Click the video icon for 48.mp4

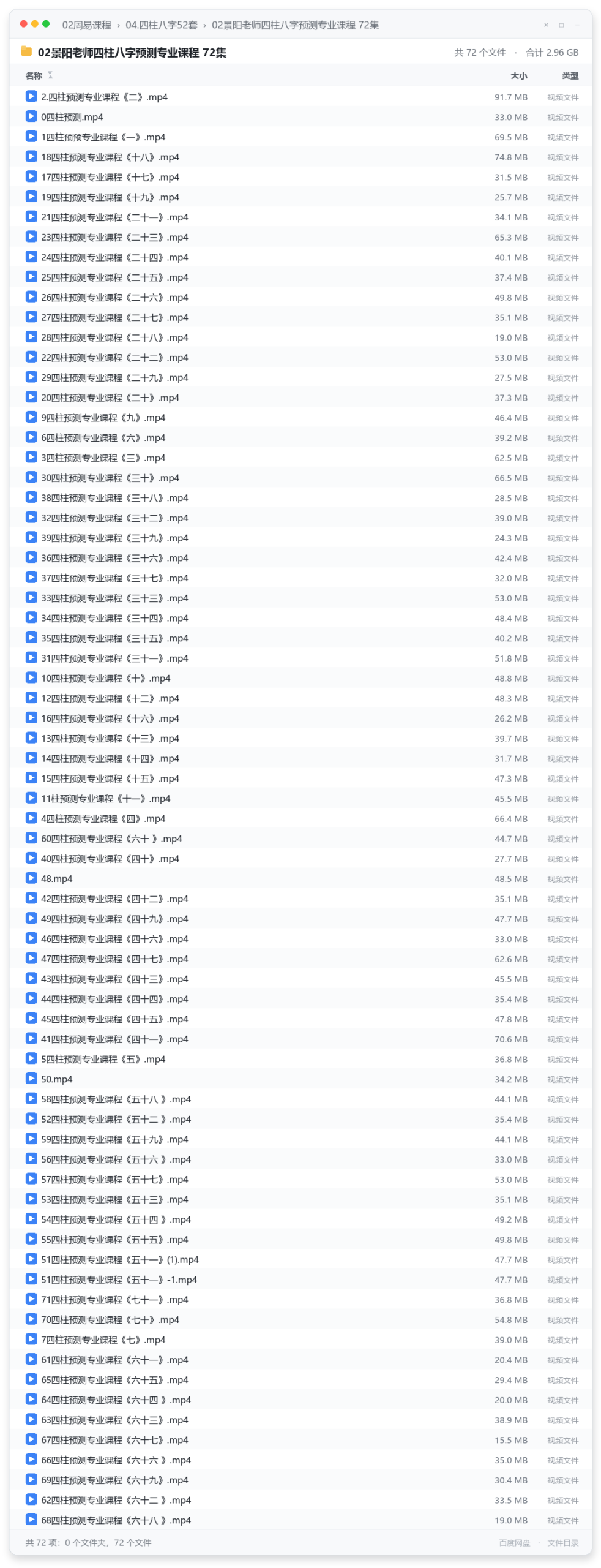31,878
